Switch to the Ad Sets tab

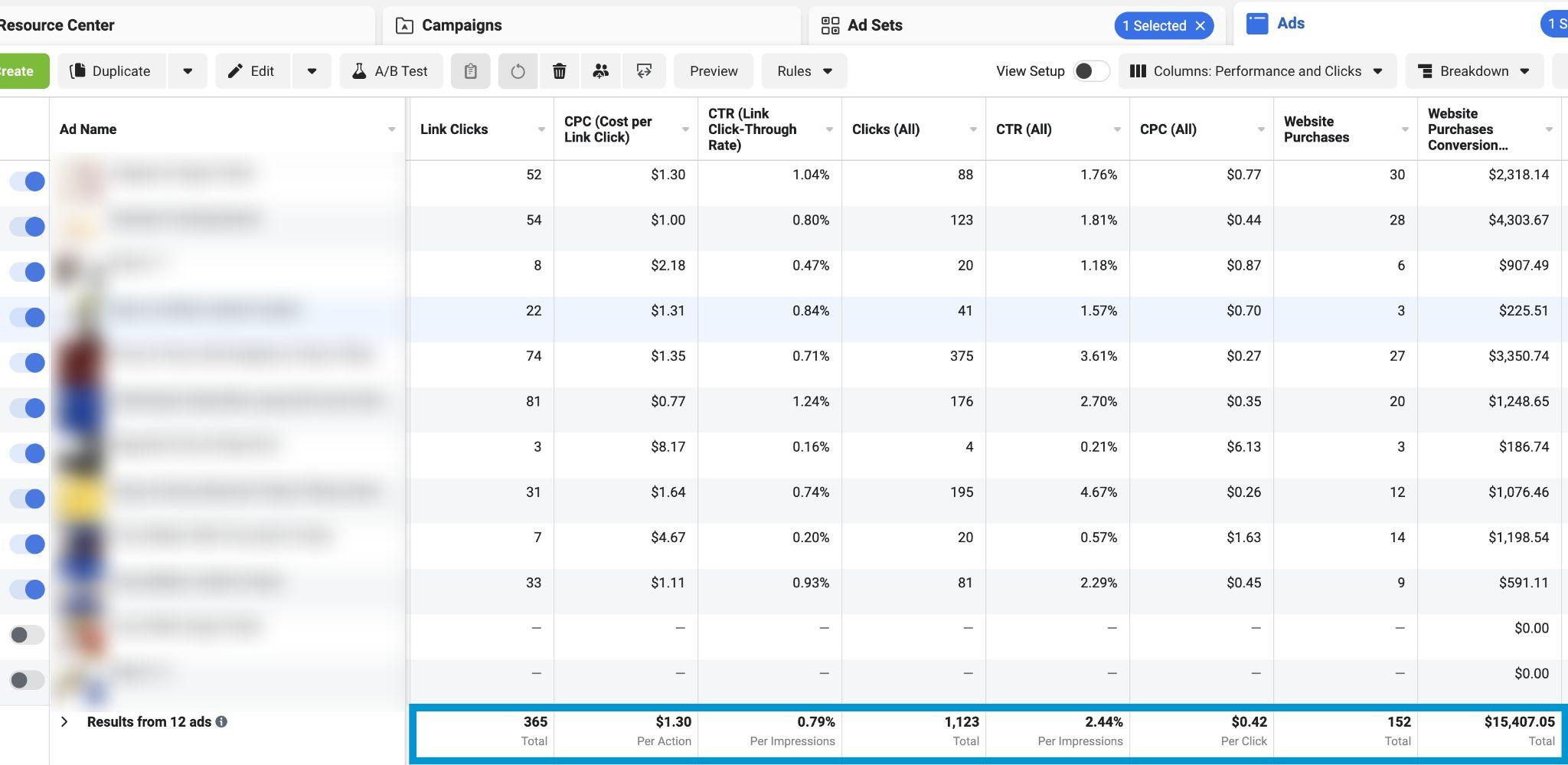point(874,25)
